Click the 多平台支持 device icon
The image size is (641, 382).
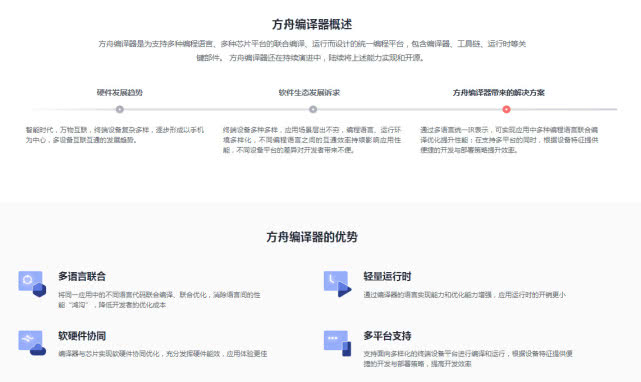(x=337, y=343)
